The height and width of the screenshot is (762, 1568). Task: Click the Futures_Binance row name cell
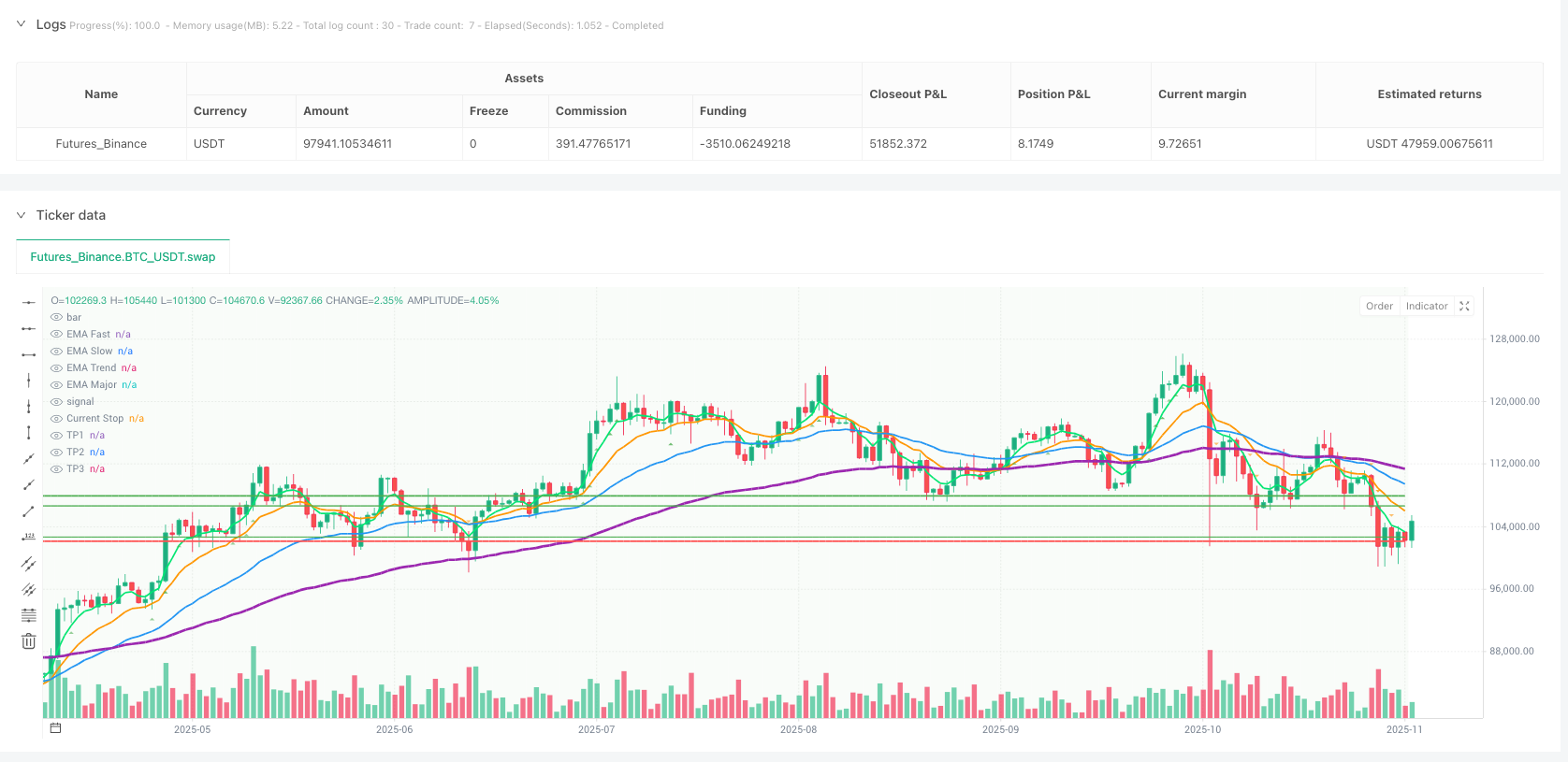pyautogui.click(x=101, y=144)
